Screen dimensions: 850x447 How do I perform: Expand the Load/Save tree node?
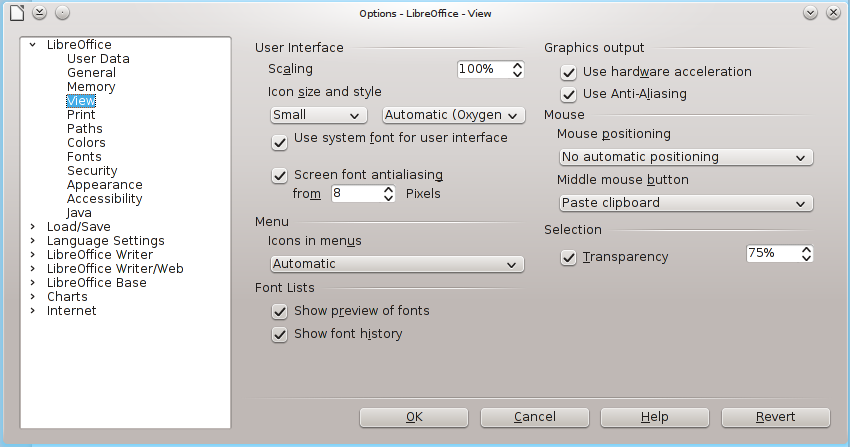pyautogui.click(x=33, y=226)
